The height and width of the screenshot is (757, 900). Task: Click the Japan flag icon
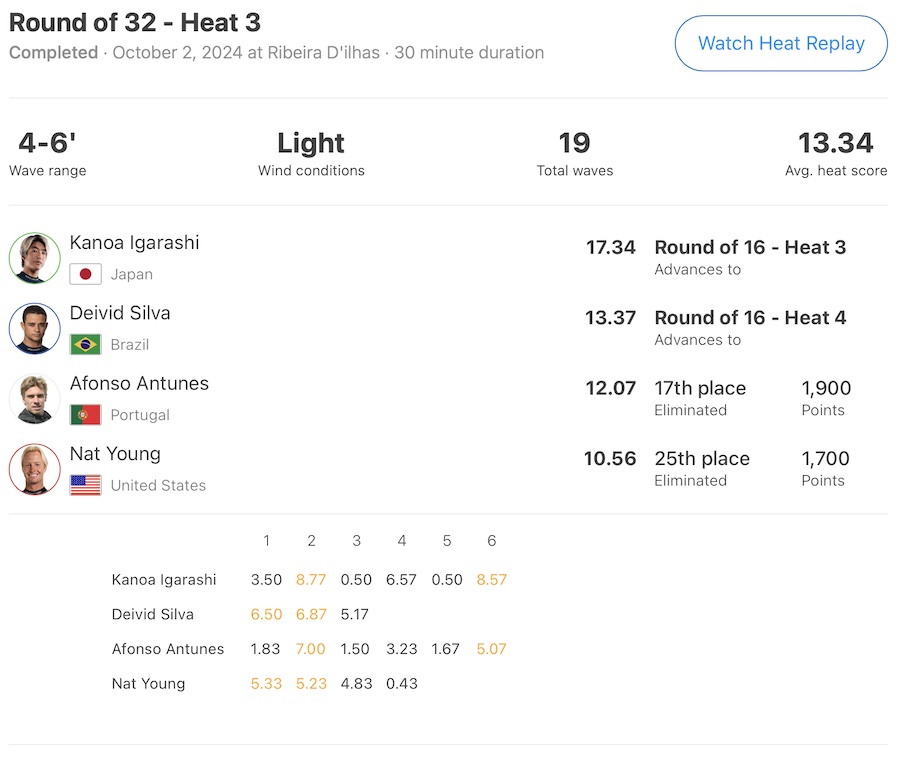[x=85, y=274]
